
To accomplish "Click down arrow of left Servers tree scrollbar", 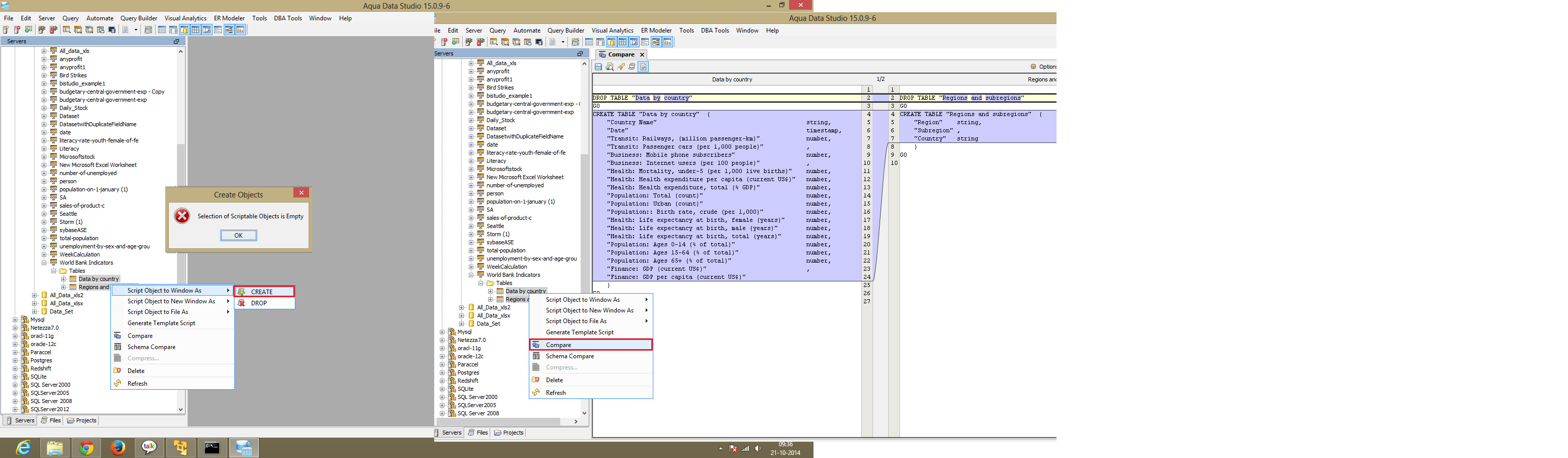I will pos(181,410).
